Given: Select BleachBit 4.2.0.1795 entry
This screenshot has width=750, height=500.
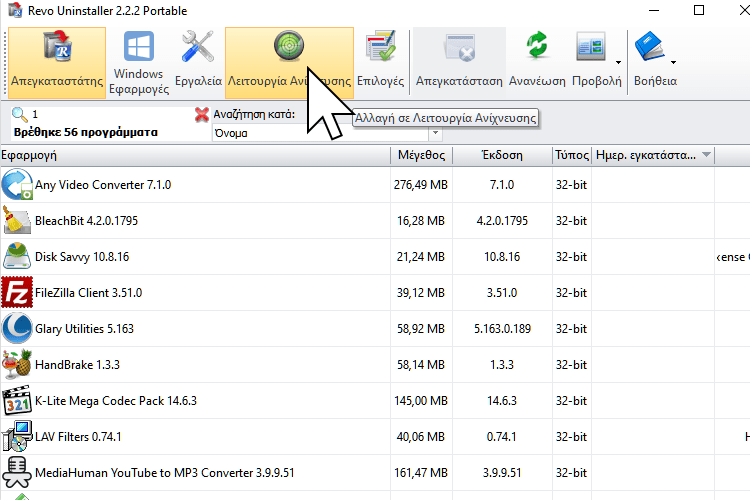Looking at the screenshot, I should click(86, 221).
